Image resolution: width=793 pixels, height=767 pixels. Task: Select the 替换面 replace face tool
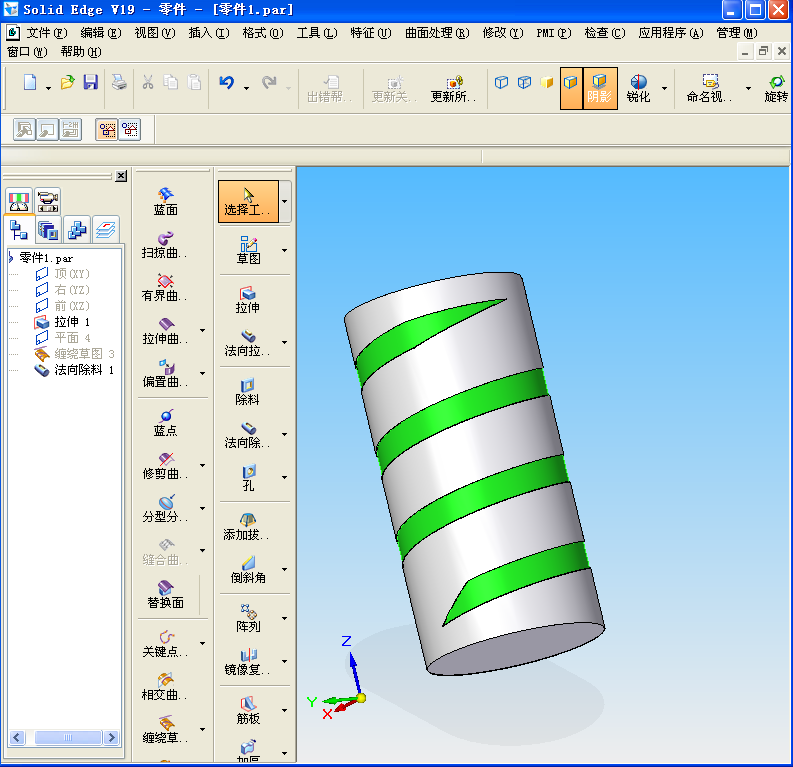tap(165, 595)
